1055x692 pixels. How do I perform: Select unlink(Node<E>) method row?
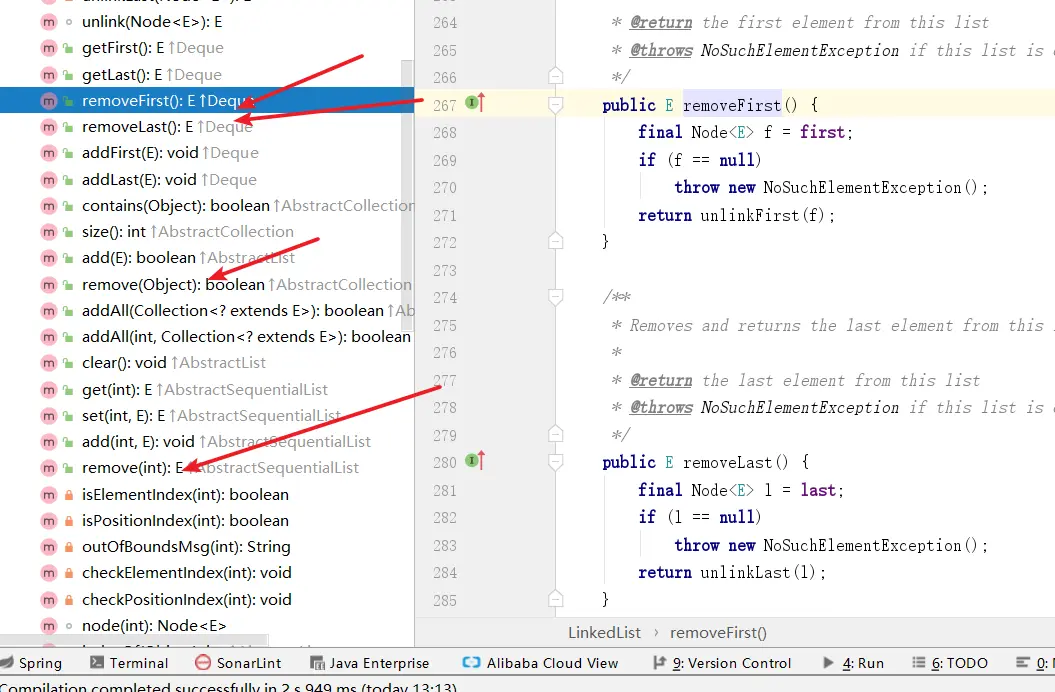(x=207, y=22)
